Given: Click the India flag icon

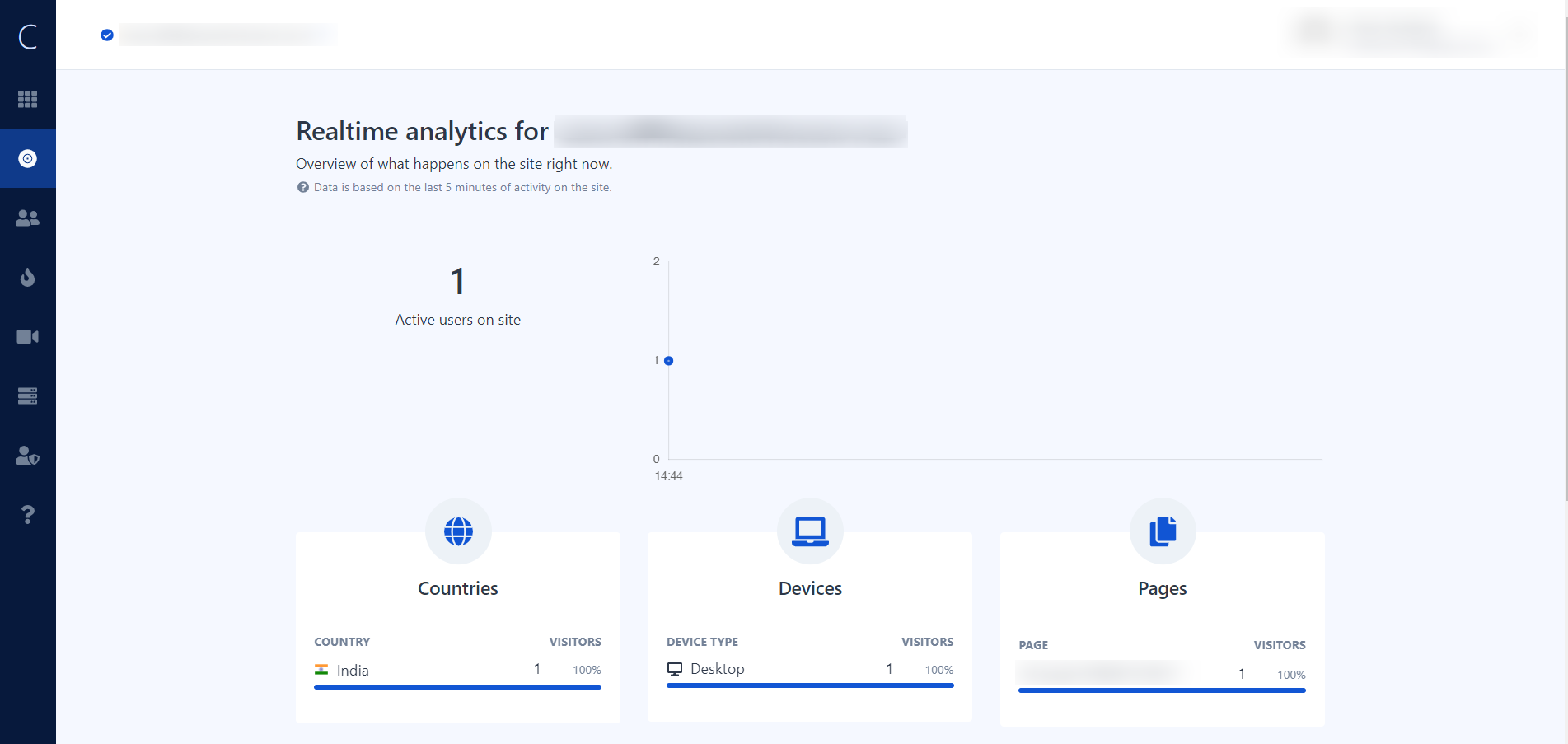Looking at the screenshot, I should [321, 670].
